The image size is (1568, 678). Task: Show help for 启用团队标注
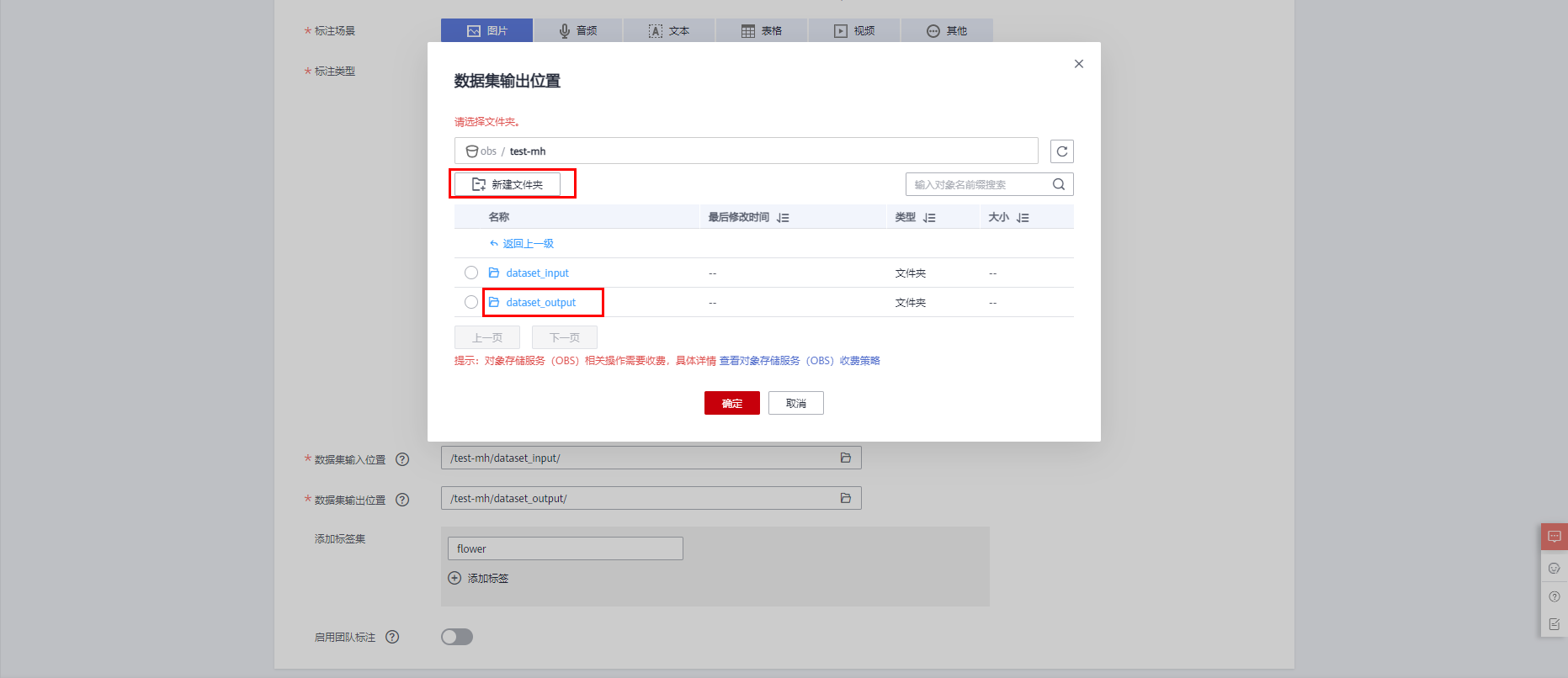pyautogui.click(x=392, y=637)
